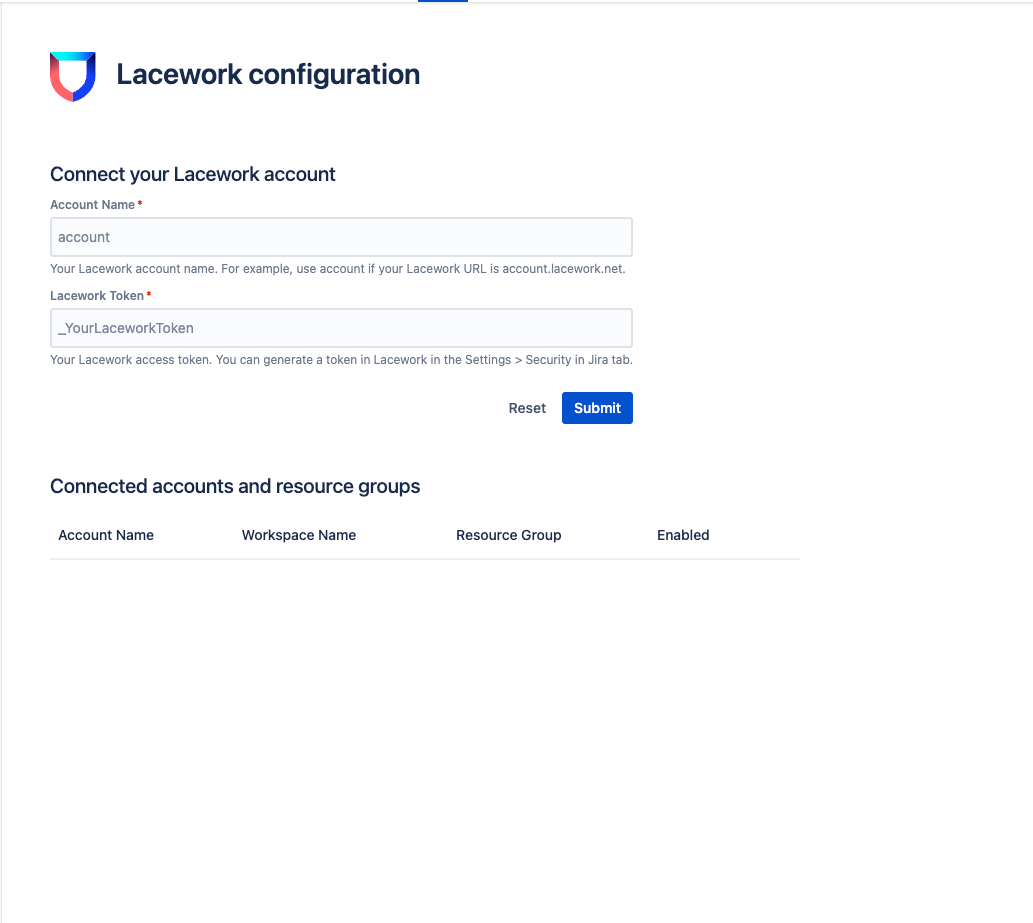Click the Lacework shield logo
Screen dimensions: 1033x923
pos(72,76)
